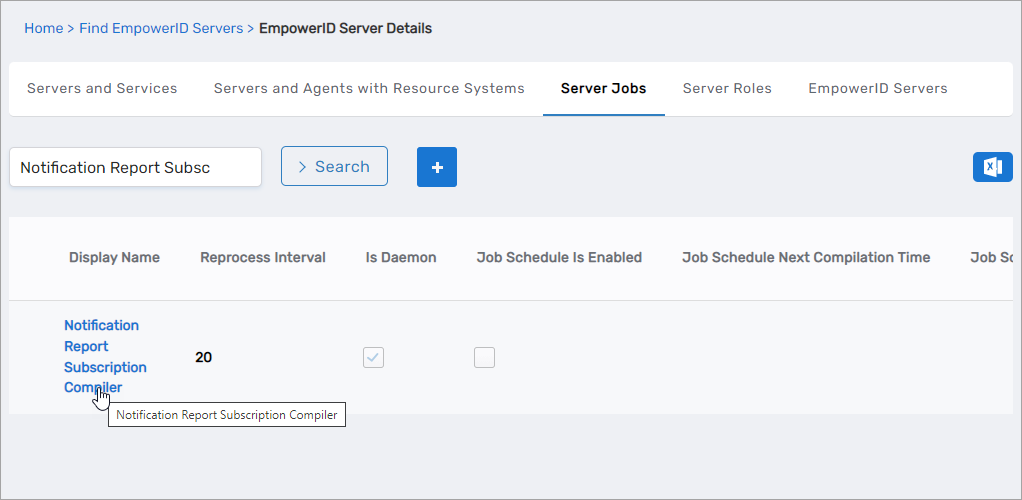Screen dimensions: 1022x500
Task: Open the EmpowerID Servers tab
Action: click(x=877, y=88)
